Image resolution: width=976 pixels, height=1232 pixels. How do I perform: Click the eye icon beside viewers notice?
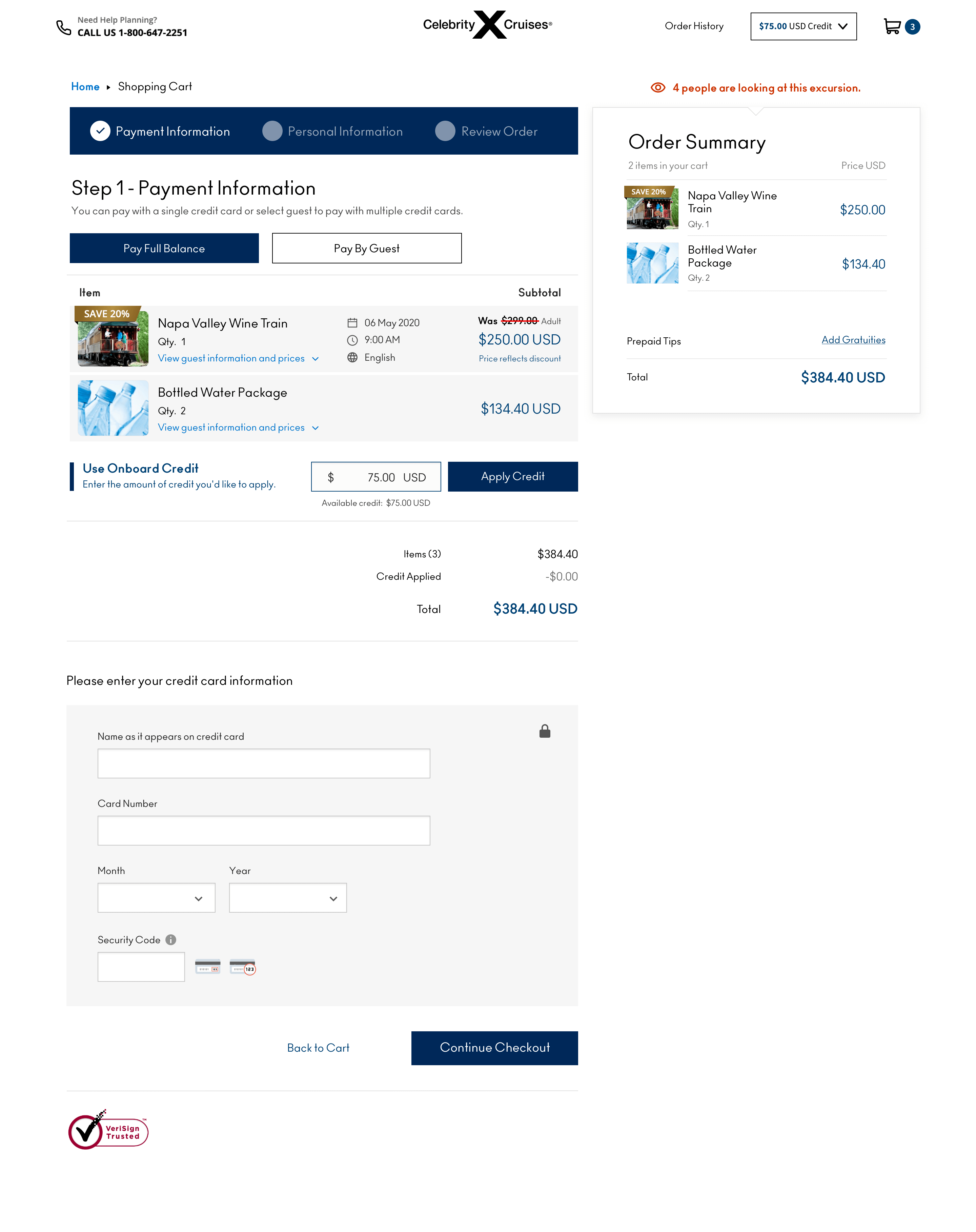pos(658,87)
